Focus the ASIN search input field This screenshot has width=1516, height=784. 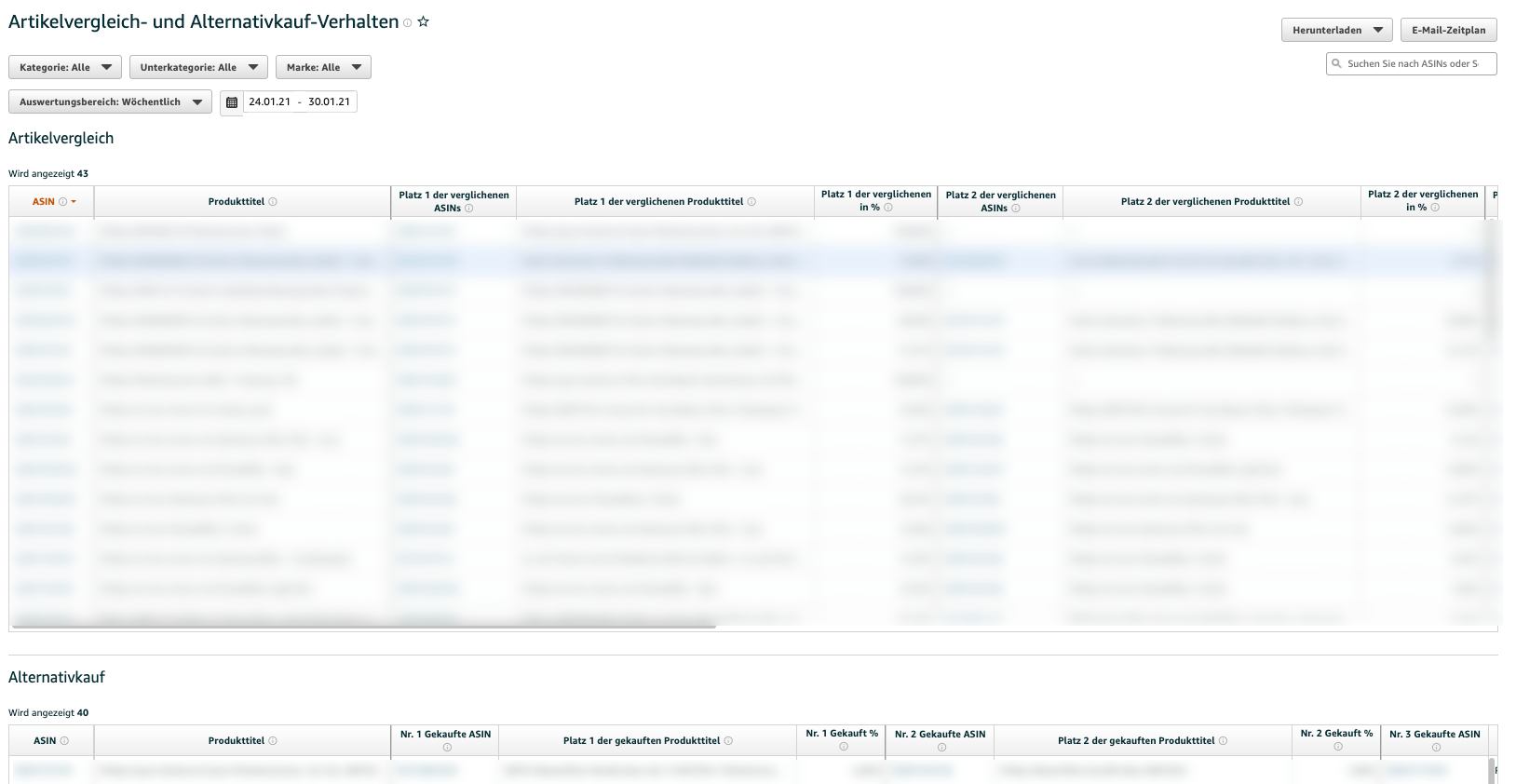click(x=1415, y=63)
